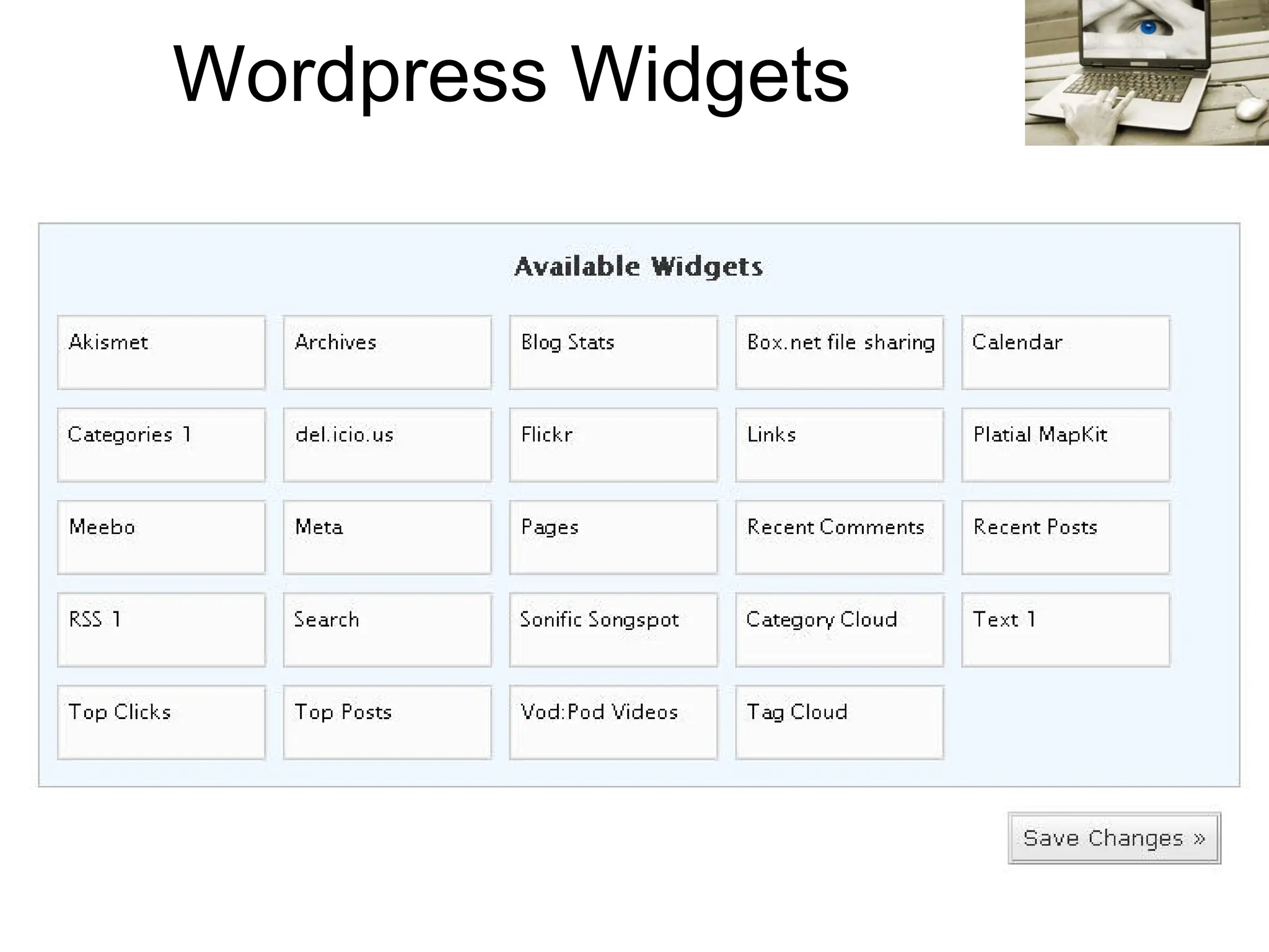Select the Akismet widget box
The height and width of the screenshot is (952, 1269).
tap(161, 352)
